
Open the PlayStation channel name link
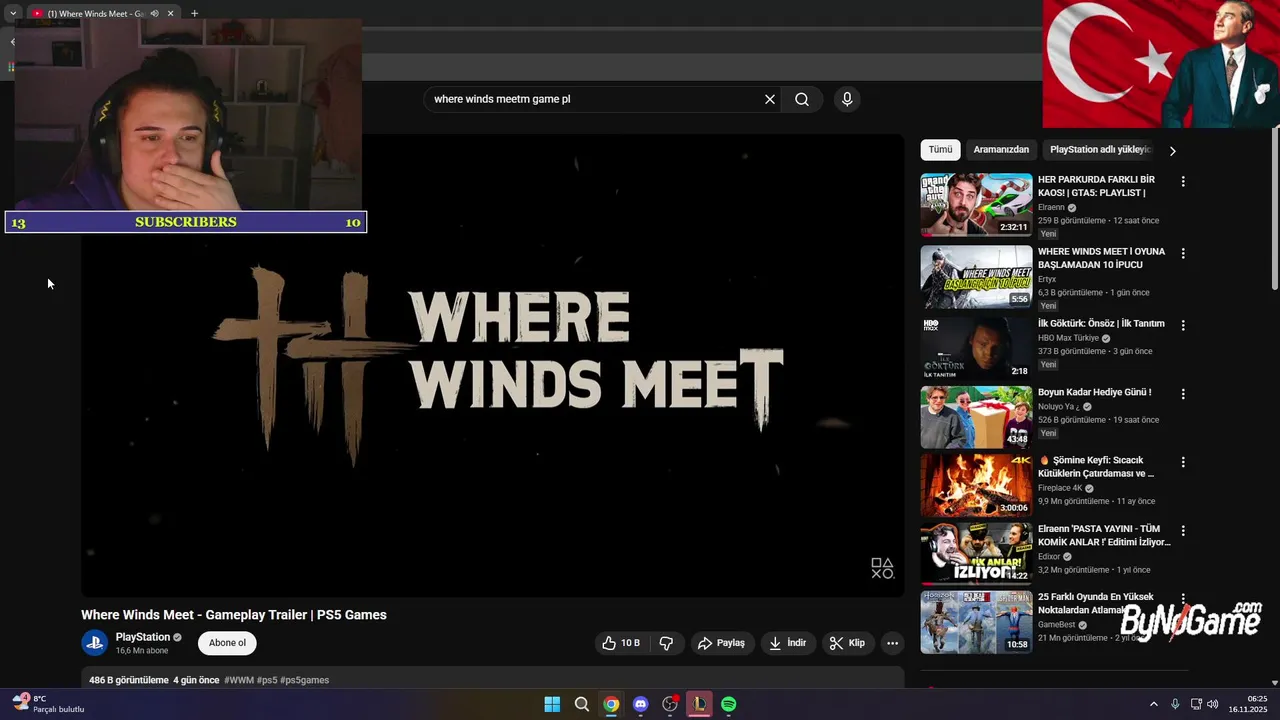click(142, 637)
